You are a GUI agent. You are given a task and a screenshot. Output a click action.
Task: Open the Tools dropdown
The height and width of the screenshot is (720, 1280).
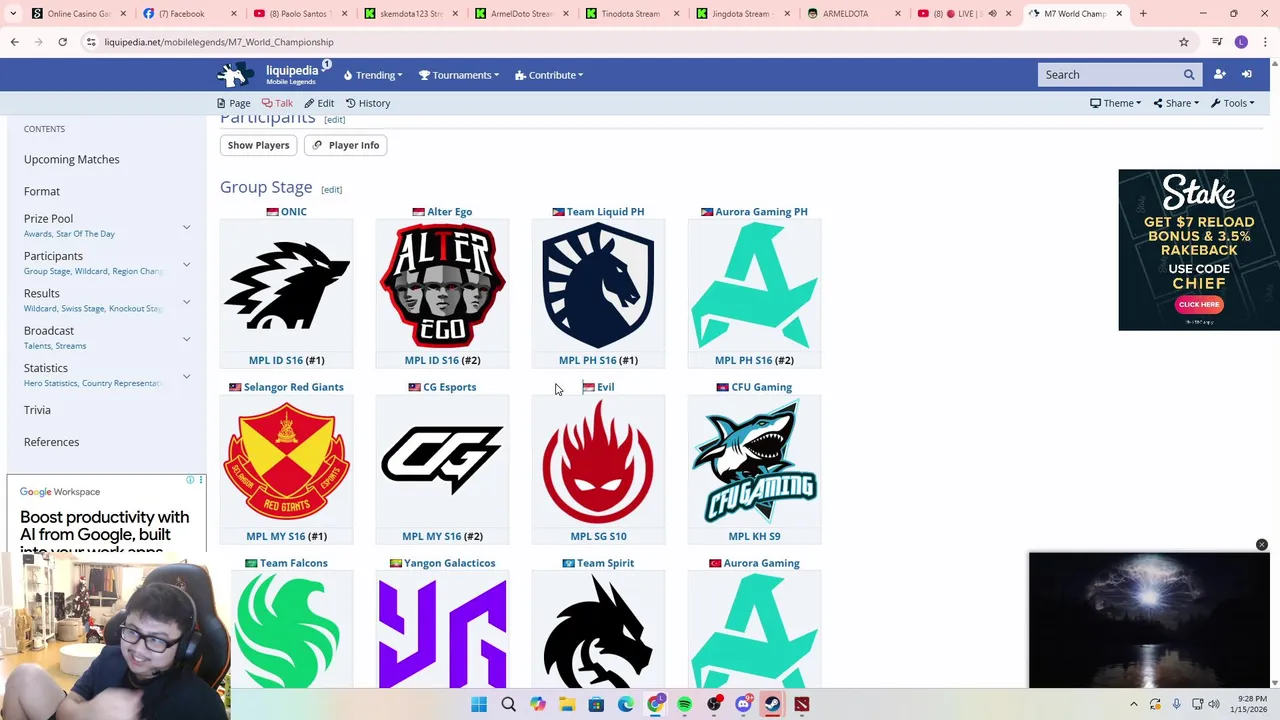pos(1232,103)
